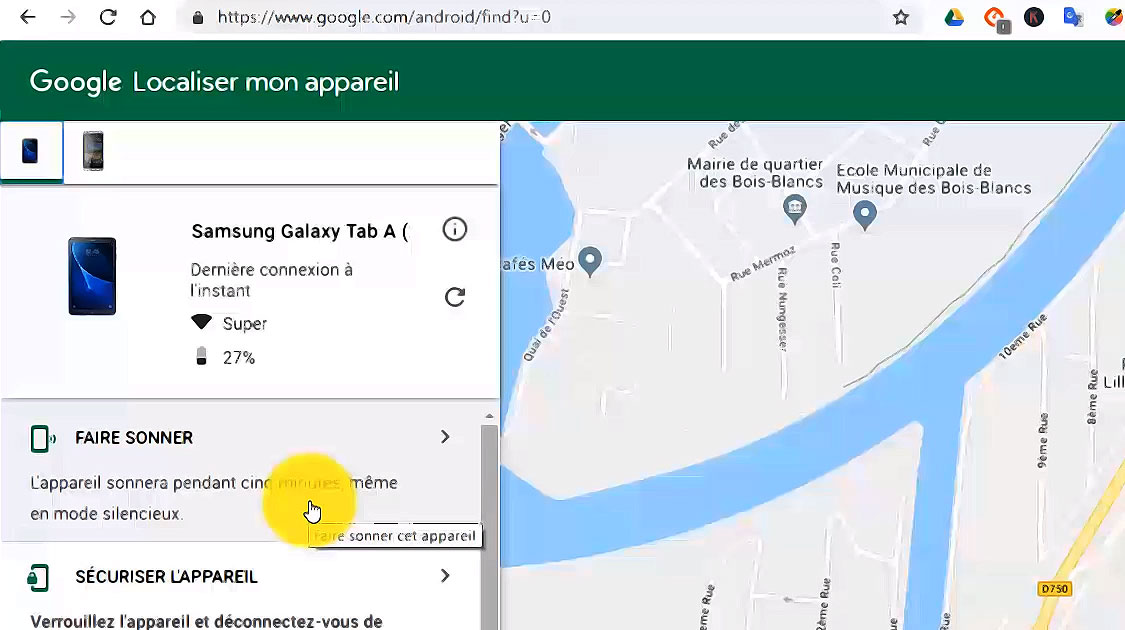Click the orange extension icon with badge
This screenshot has width=1125, height=630.
(996, 19)
